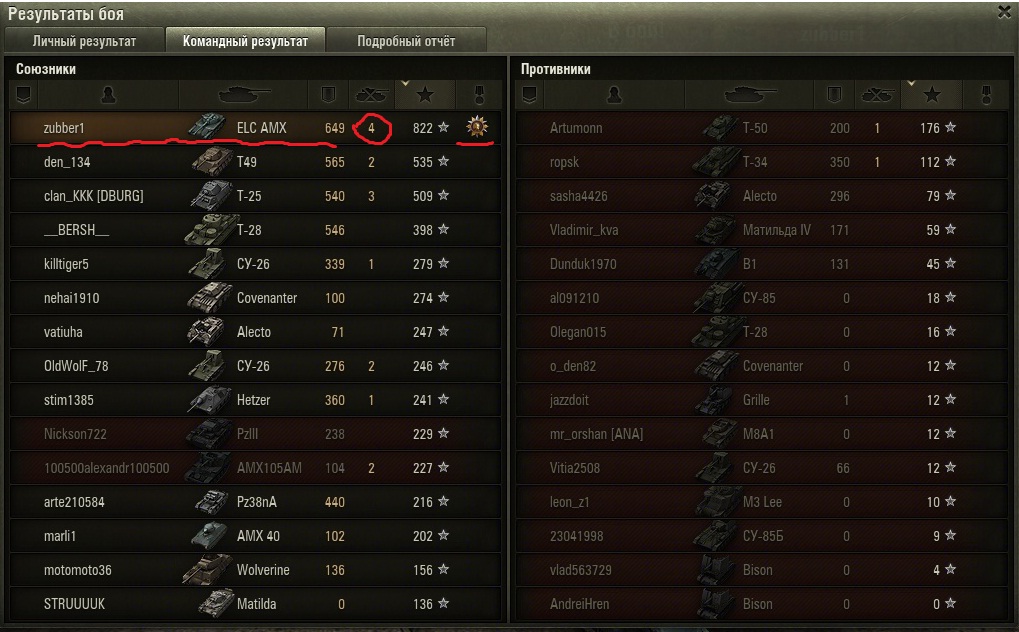Close the battle results window
Screen dimensions: 1019x632
[1004, 12]
